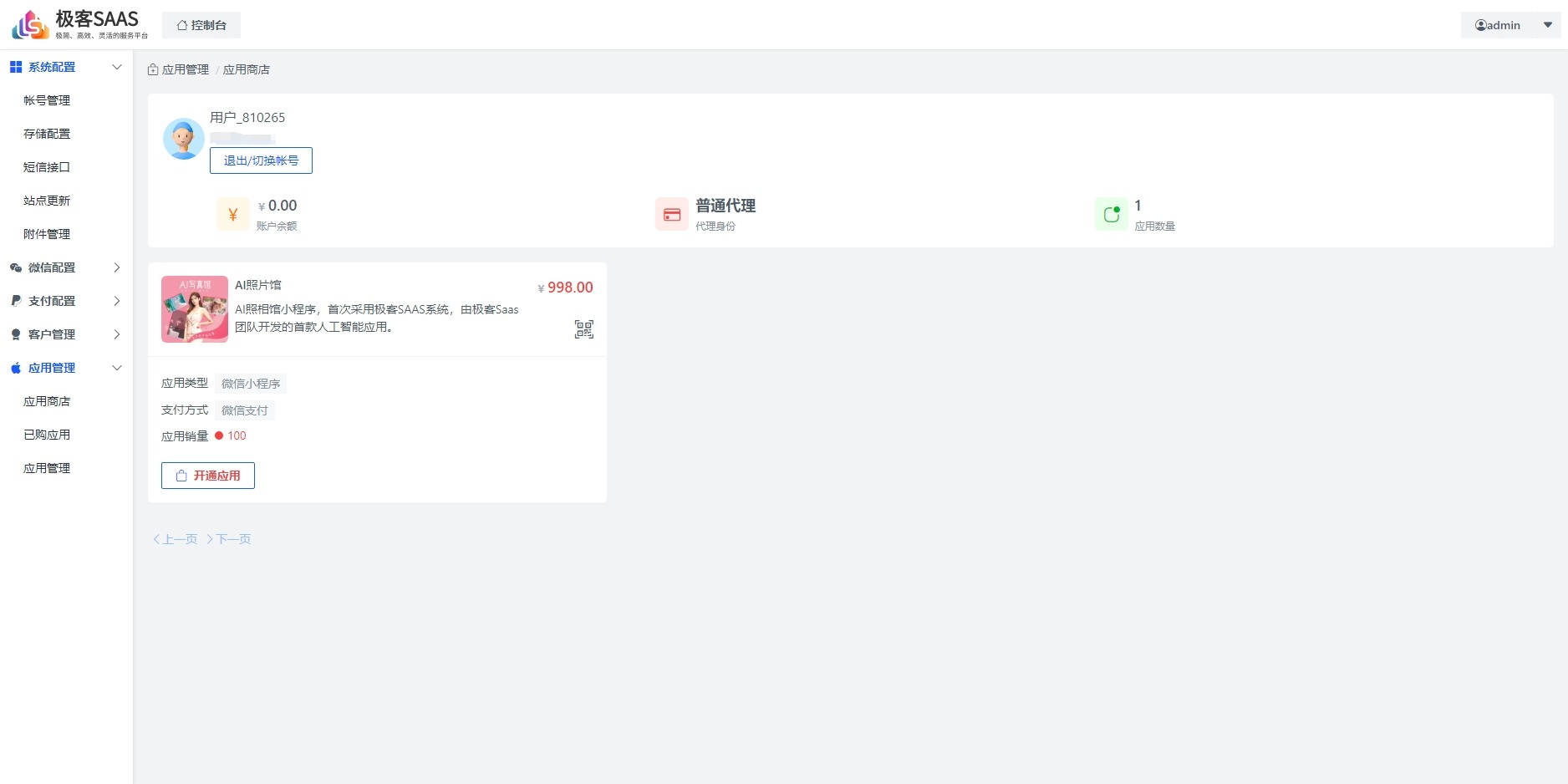Click the 极客SAAS logo
Image resolution: width=1568 pixels, height=784 pixels.
tap(79, 24)
